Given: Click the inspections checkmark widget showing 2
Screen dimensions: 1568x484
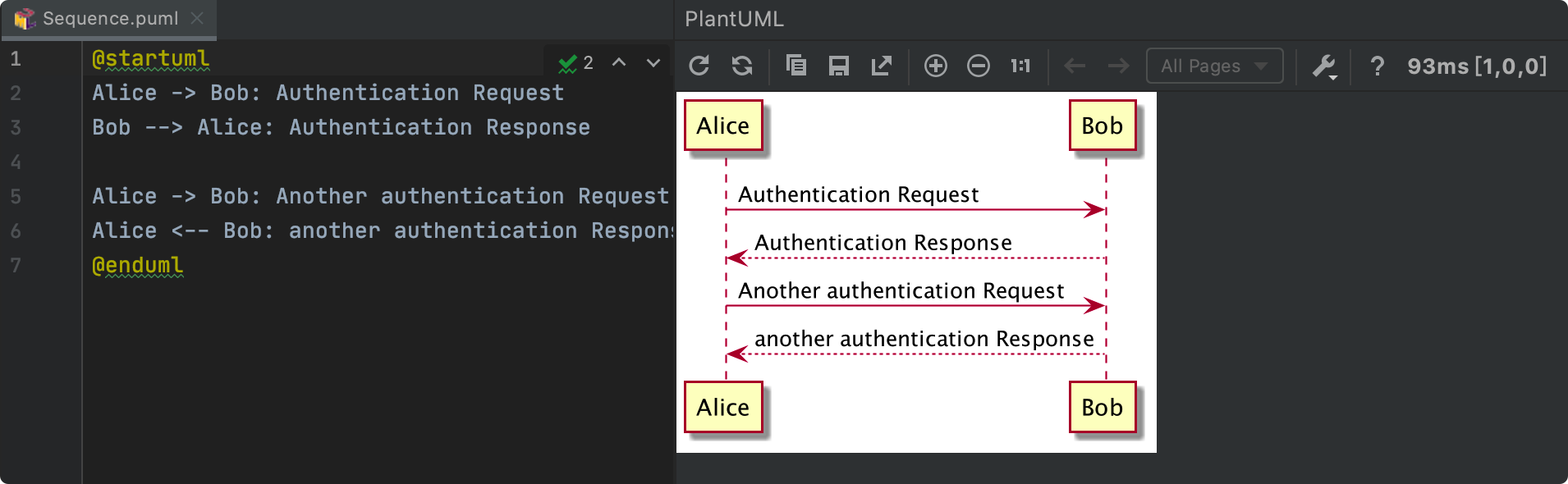Looking at the screenshot, I should [576, 63].
